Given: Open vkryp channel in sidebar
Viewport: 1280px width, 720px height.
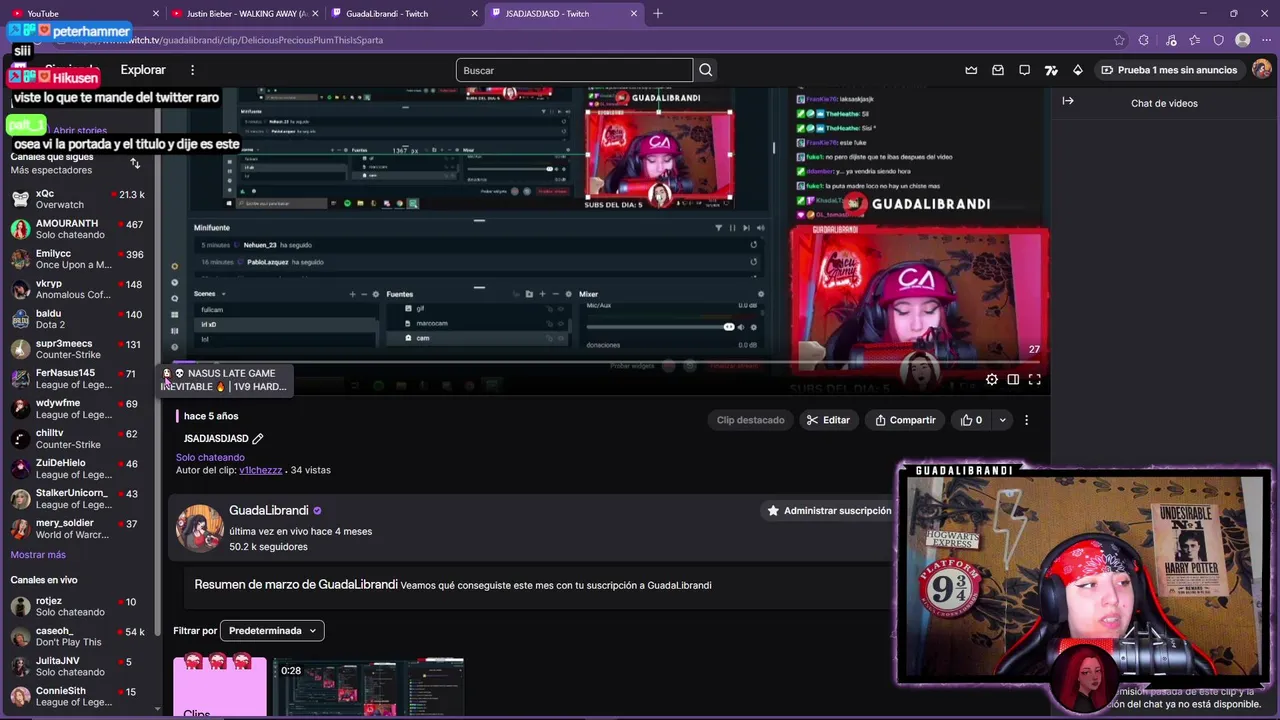Looking at the screenshot, I should coord(78,289).
